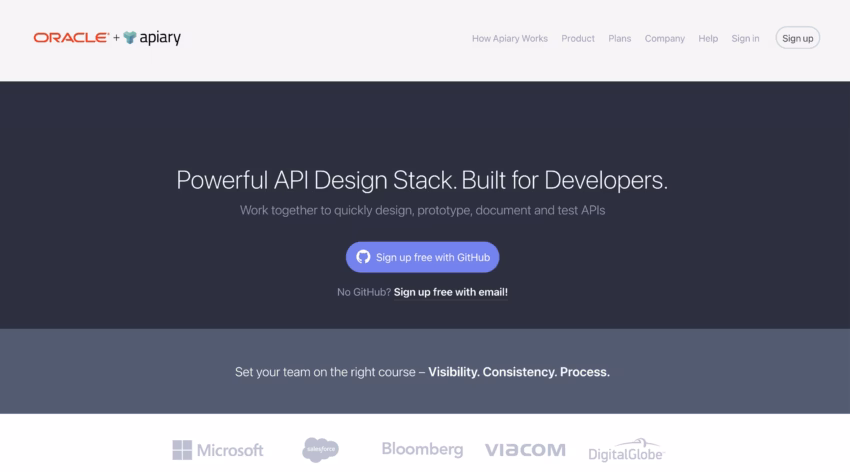
Task: Click Sign in in the header
Action: point(745,39)
